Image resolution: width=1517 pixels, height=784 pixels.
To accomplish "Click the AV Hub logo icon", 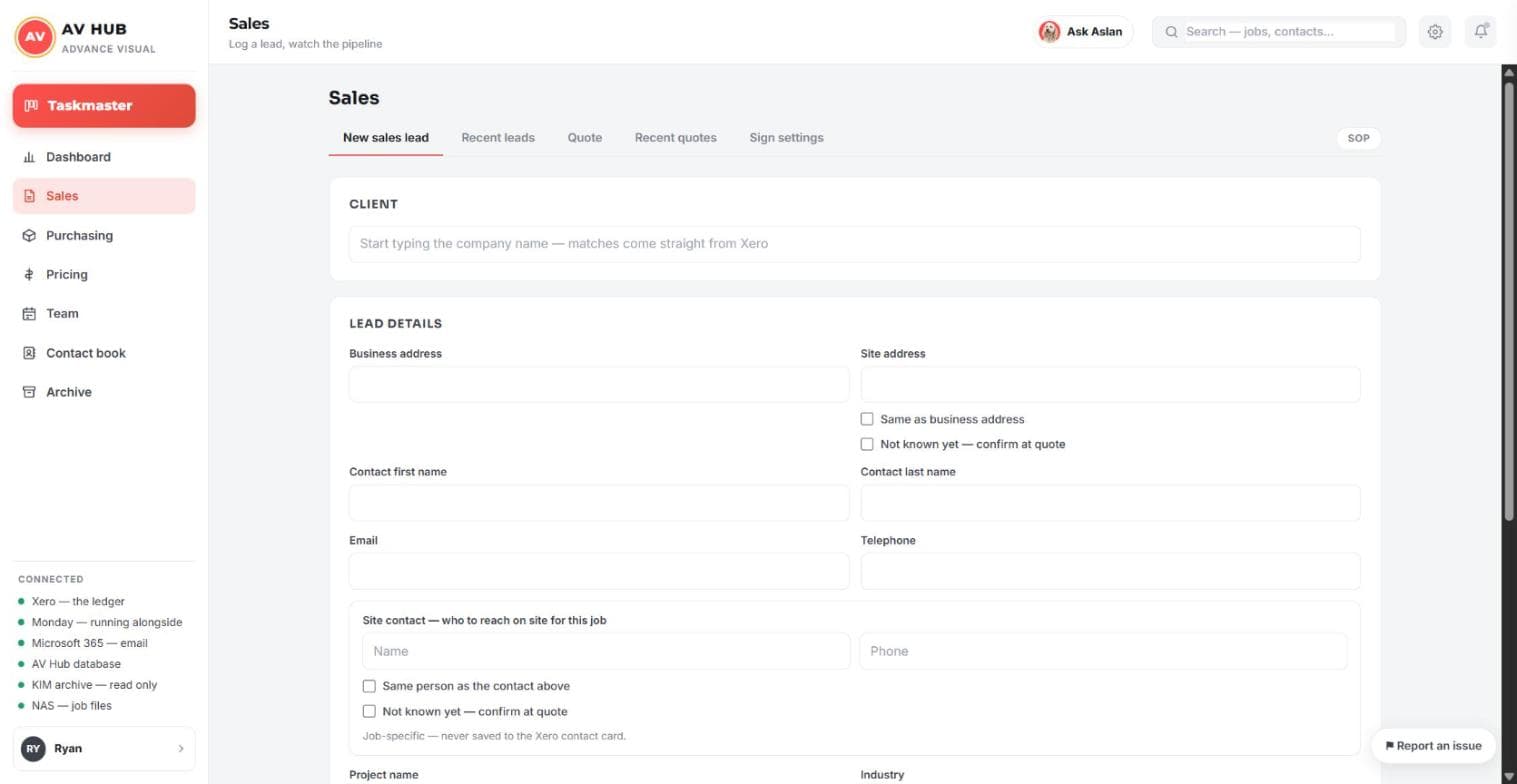I will [x=35, y=37].
